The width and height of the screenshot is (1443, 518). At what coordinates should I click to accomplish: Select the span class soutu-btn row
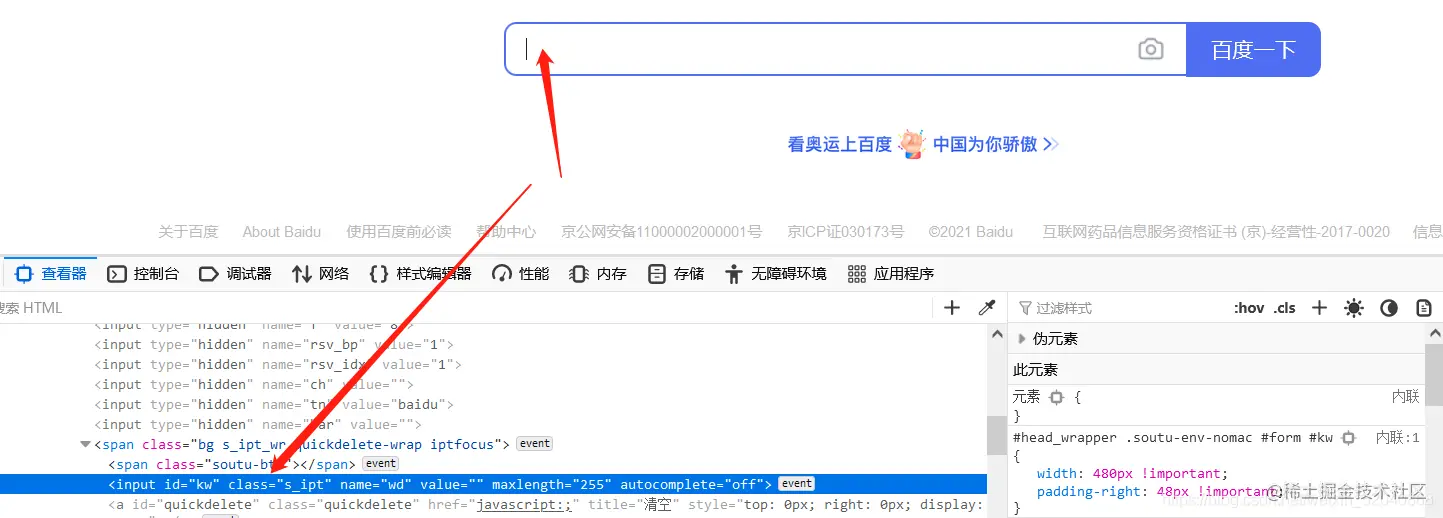tap(493, 464)
